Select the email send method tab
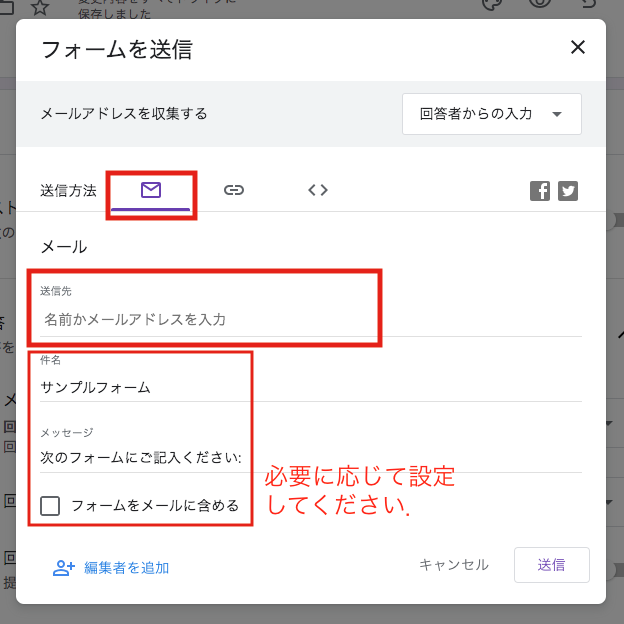This screenshot has width=624, height=624. click(151, 190)
